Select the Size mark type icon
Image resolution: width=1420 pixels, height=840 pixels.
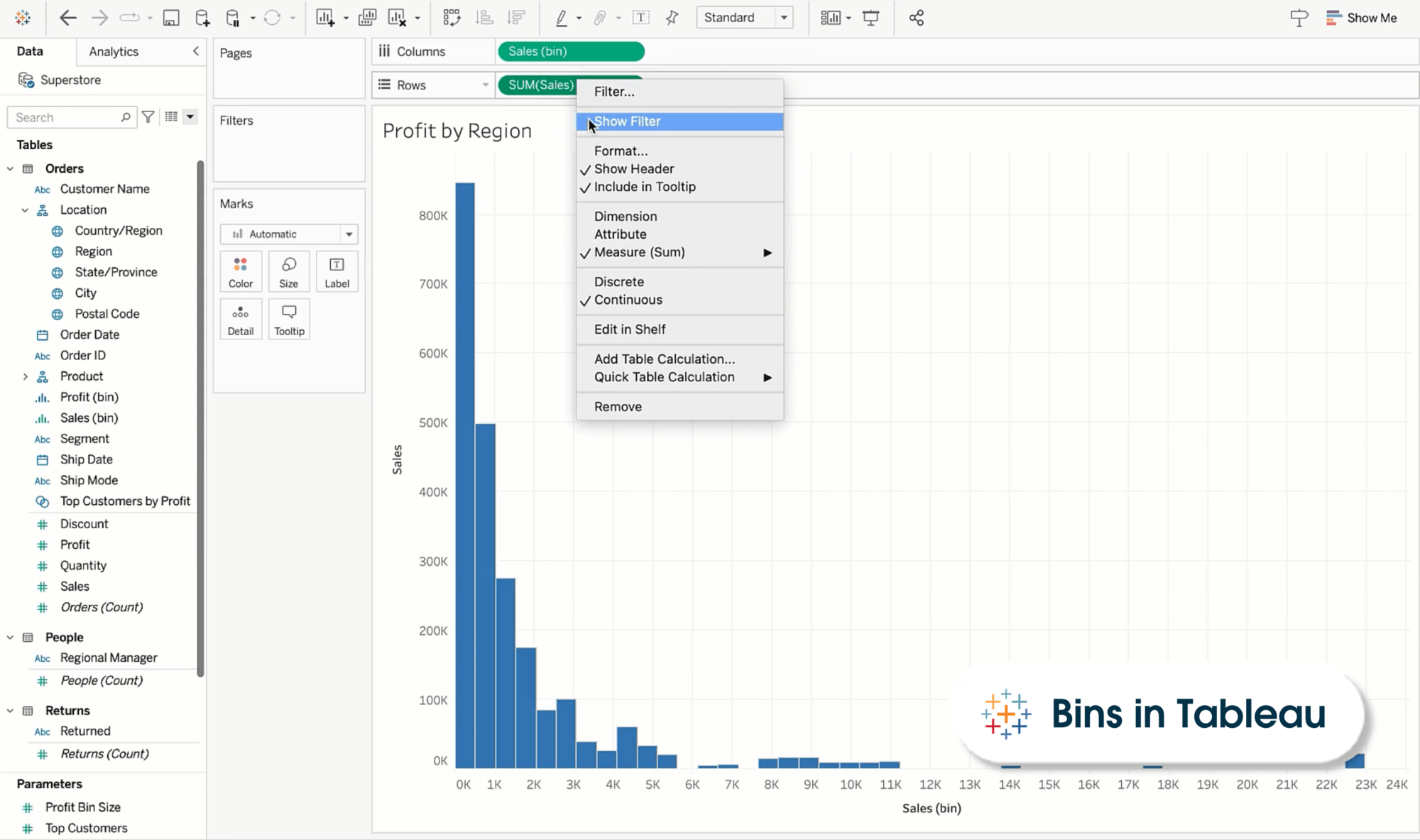pos(289,271)
